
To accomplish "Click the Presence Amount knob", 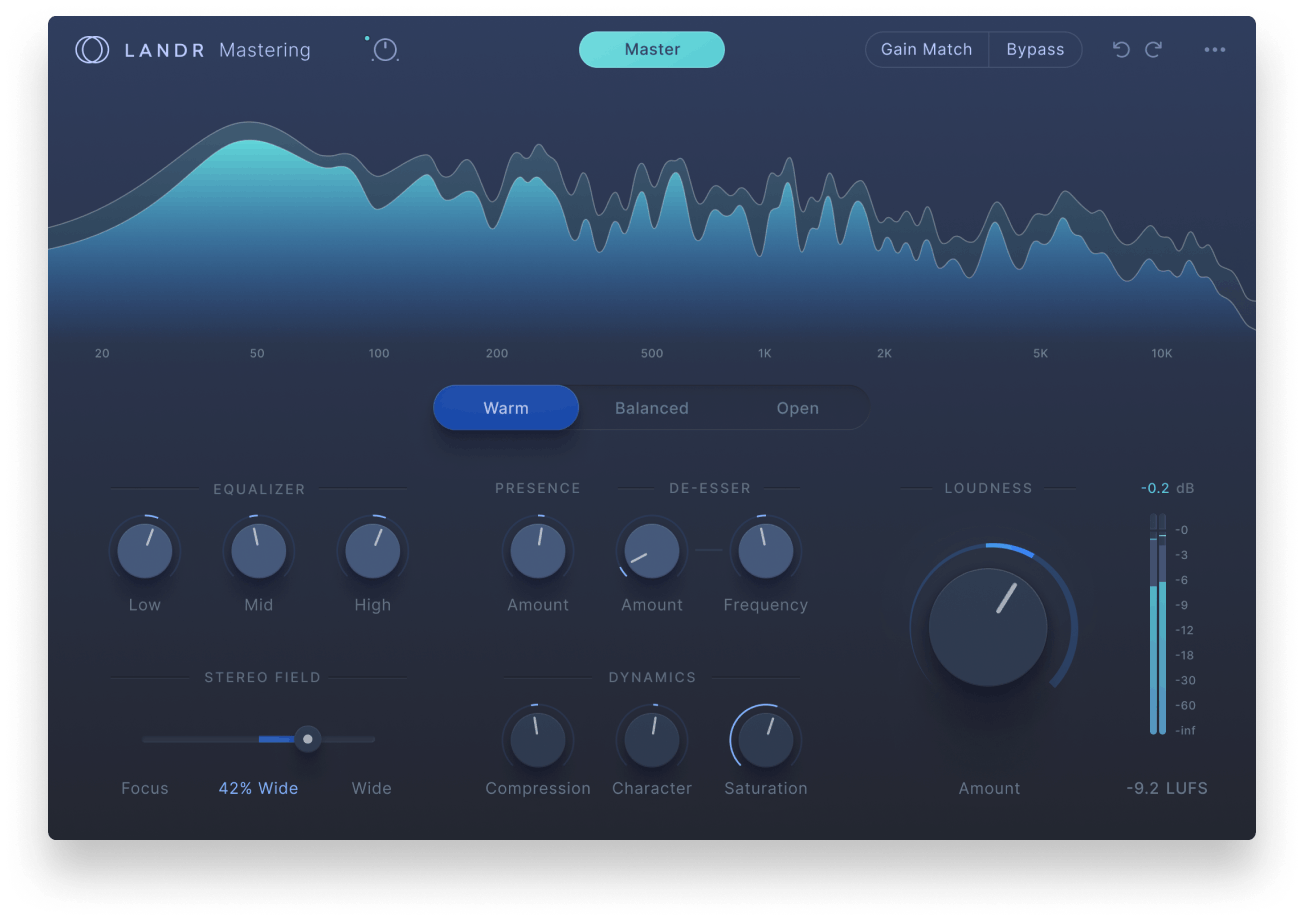I will [538, 550].
